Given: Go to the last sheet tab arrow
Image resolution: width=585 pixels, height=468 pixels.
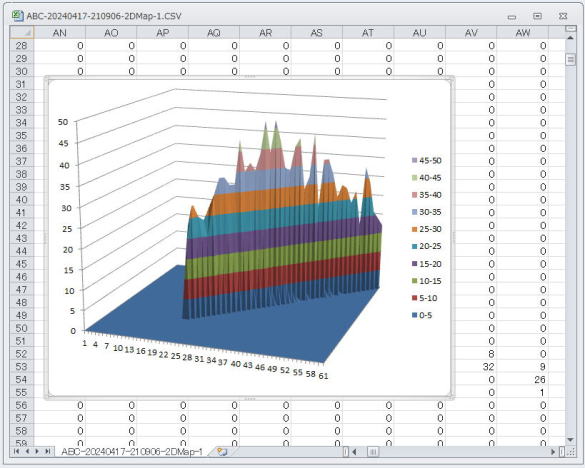Looking at the screenshot, I should click(x=47, y=452).
